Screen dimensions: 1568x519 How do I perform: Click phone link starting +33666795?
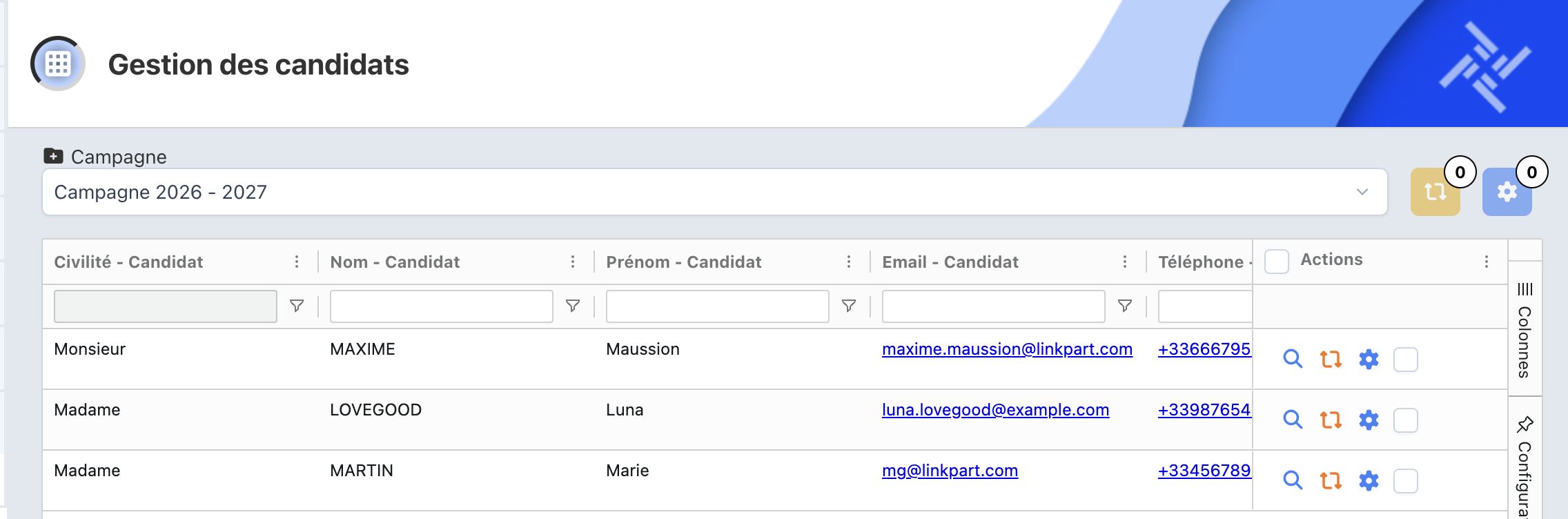pyautogui.click(x=1204, y=349)
